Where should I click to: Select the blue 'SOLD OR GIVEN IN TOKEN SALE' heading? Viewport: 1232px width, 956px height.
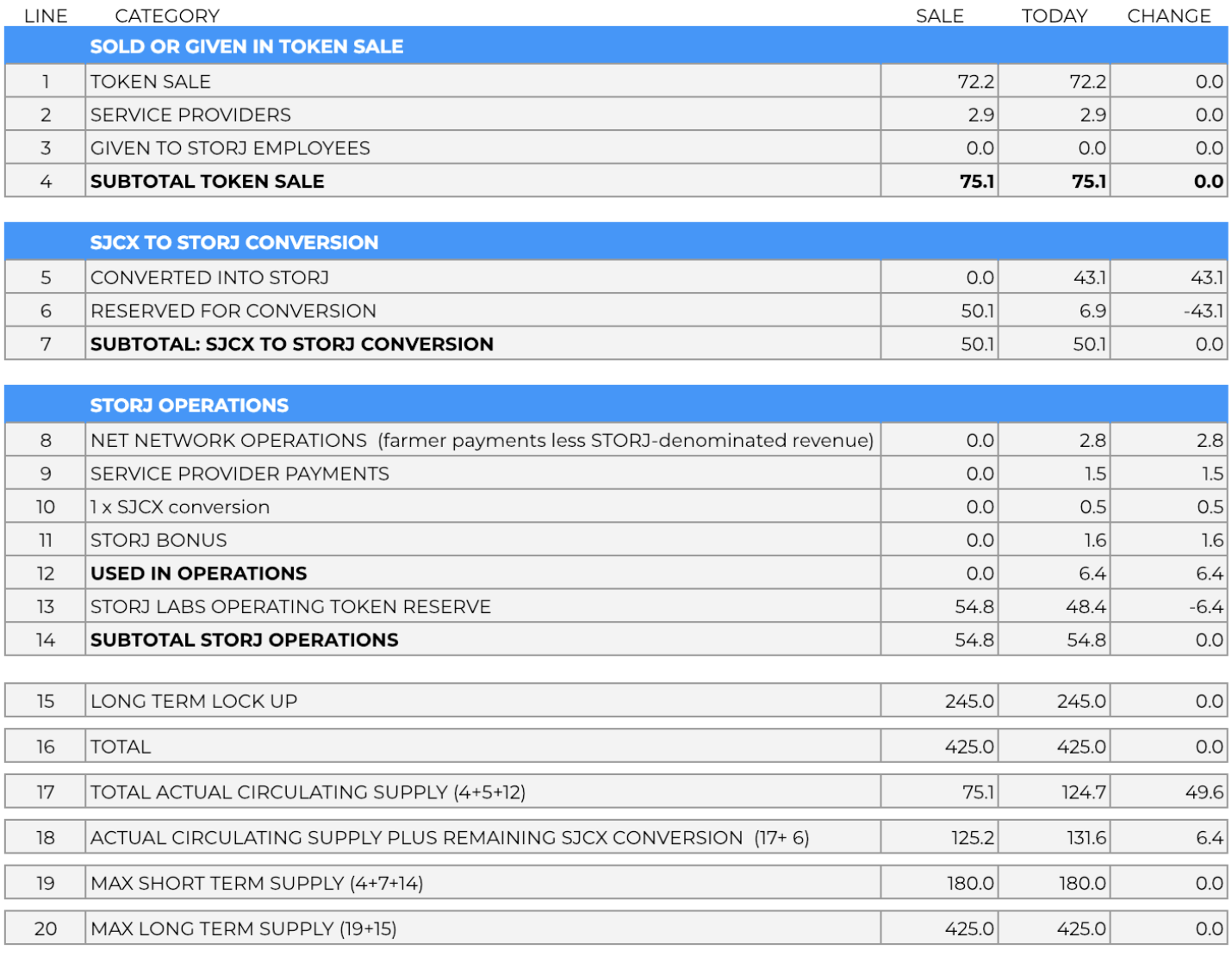[246, 47]
